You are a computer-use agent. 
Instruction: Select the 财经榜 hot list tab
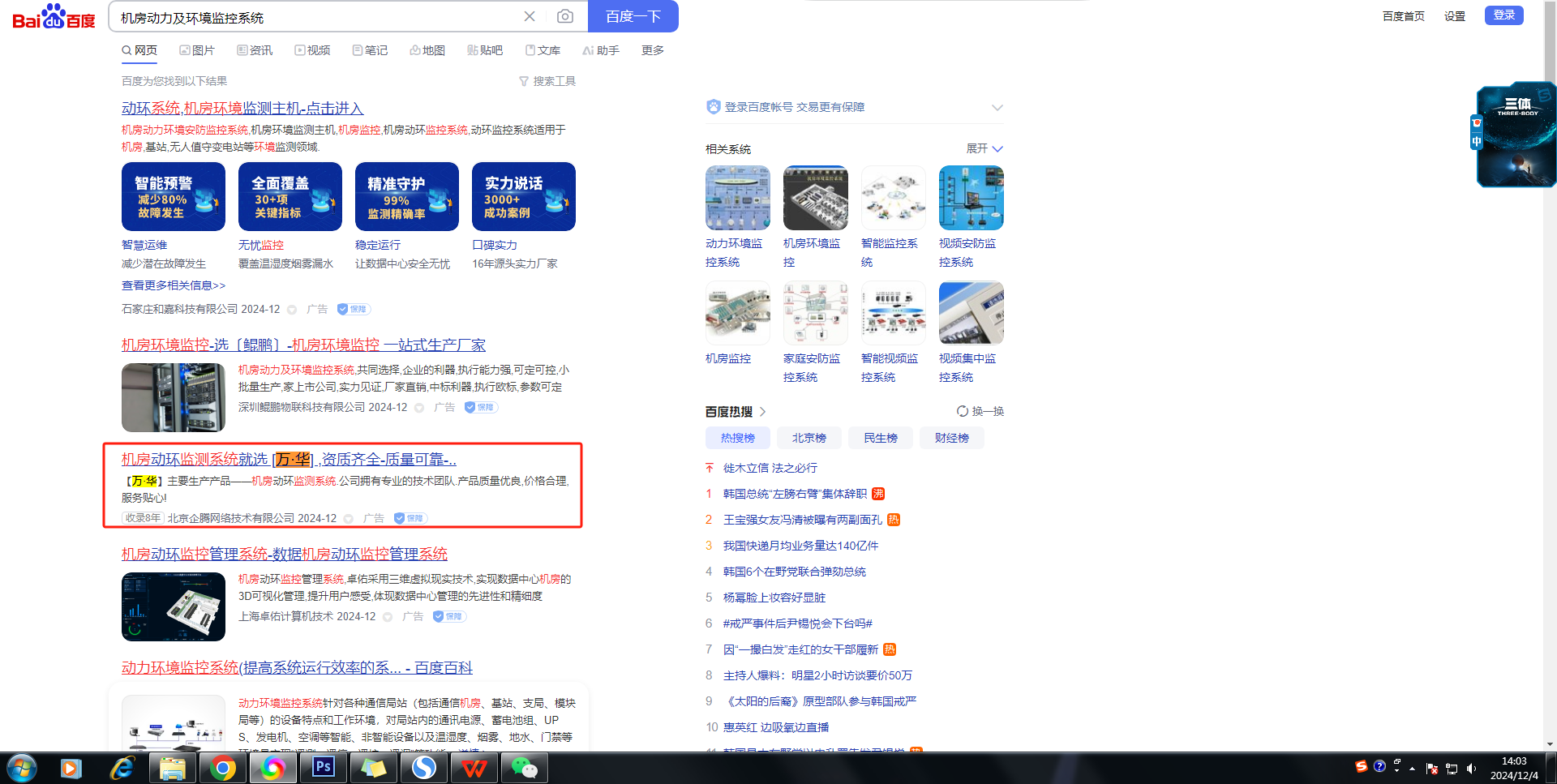(x=952, y=438)
